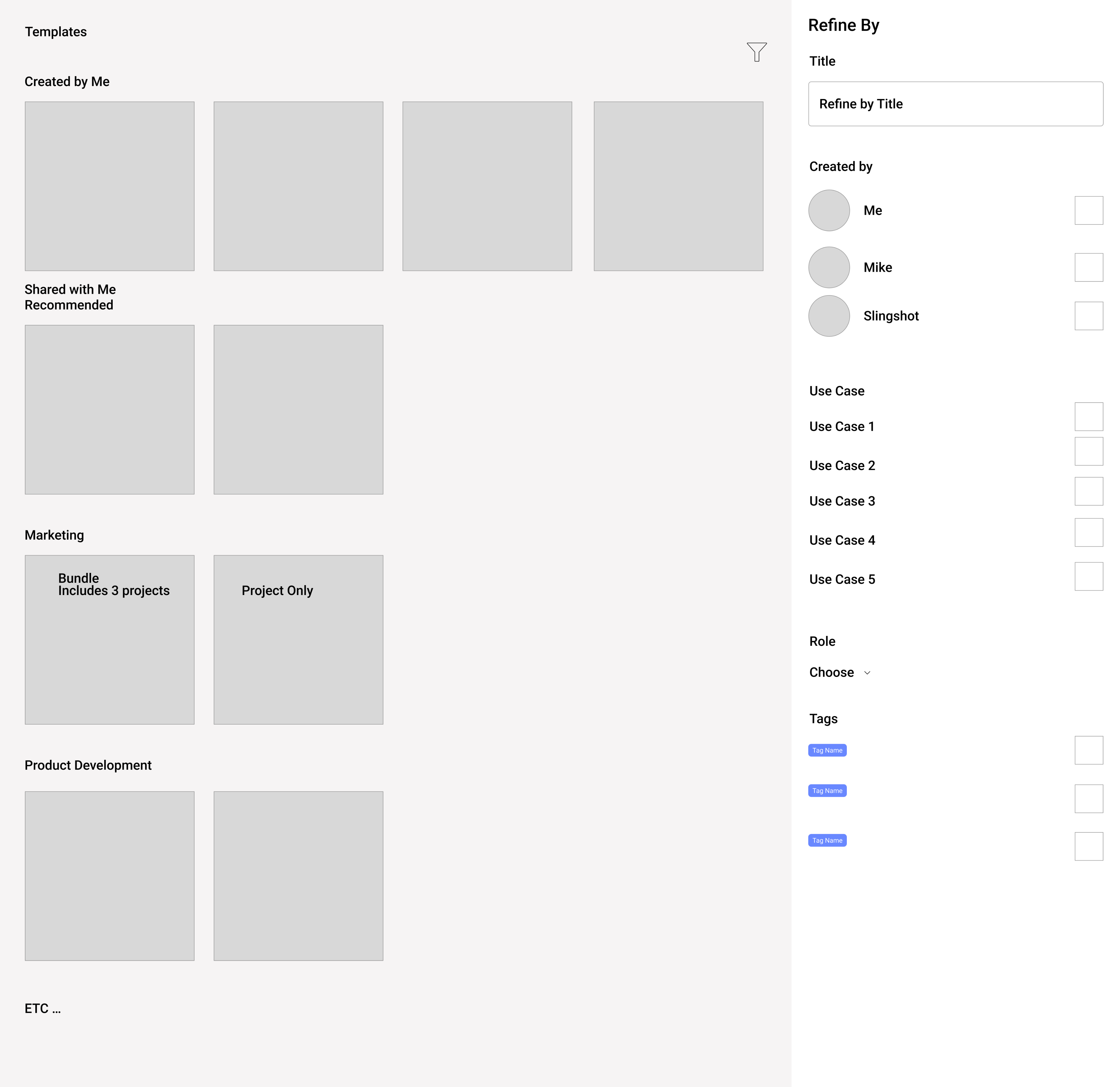Image resolution: width=1120 pixels, height=1087 pixels.
Task: Click the Tags section label
Action: coord(823,719)
